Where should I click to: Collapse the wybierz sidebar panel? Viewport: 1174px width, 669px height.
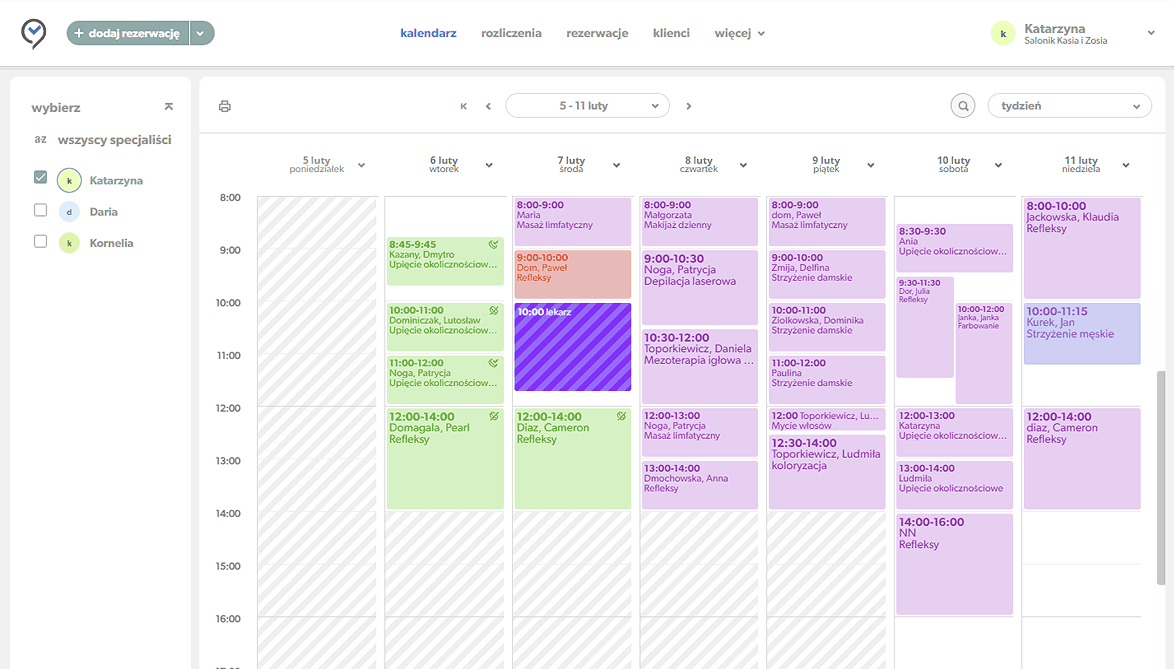[x=169, y=107]
